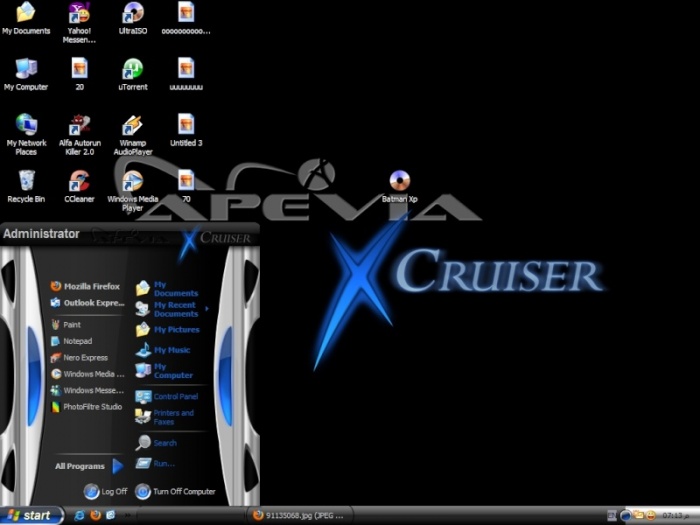Launch Firefox from the Quick Launch bar
This screenshot has height=525, width=700.
coord(96,516)
